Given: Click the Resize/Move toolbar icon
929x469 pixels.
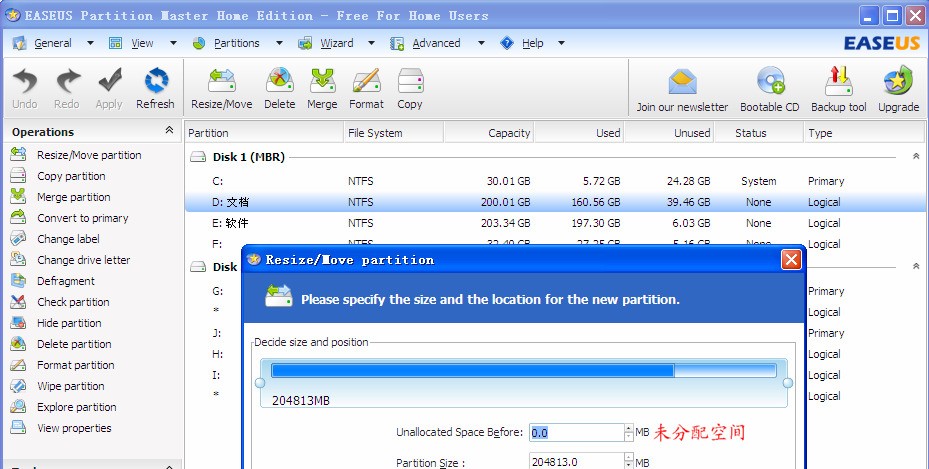Looking at the screenshot, I should [221, 88].
